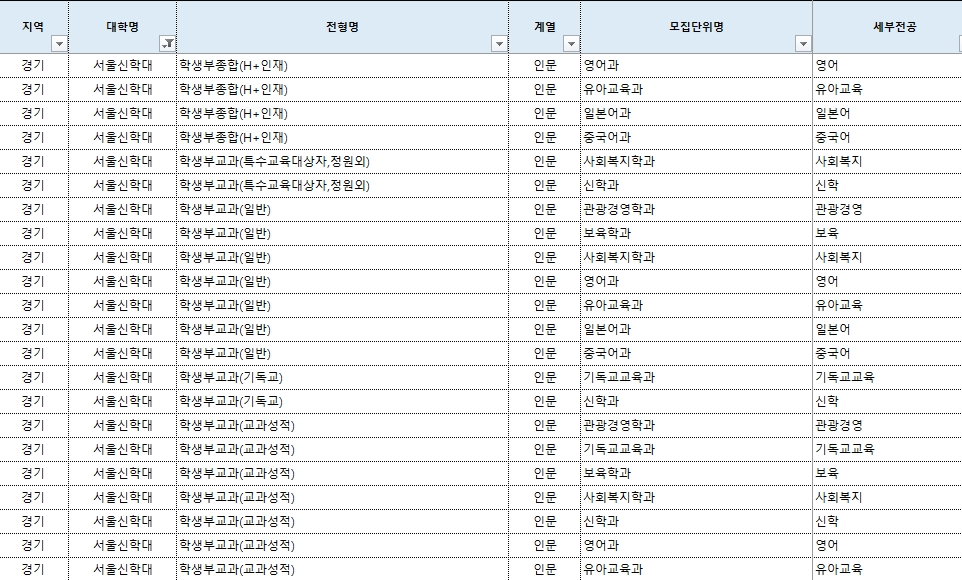The width and height of the screenshot is (962, 580).
Task: Select the 전형명 header cell label
Action: pos(342,26)
